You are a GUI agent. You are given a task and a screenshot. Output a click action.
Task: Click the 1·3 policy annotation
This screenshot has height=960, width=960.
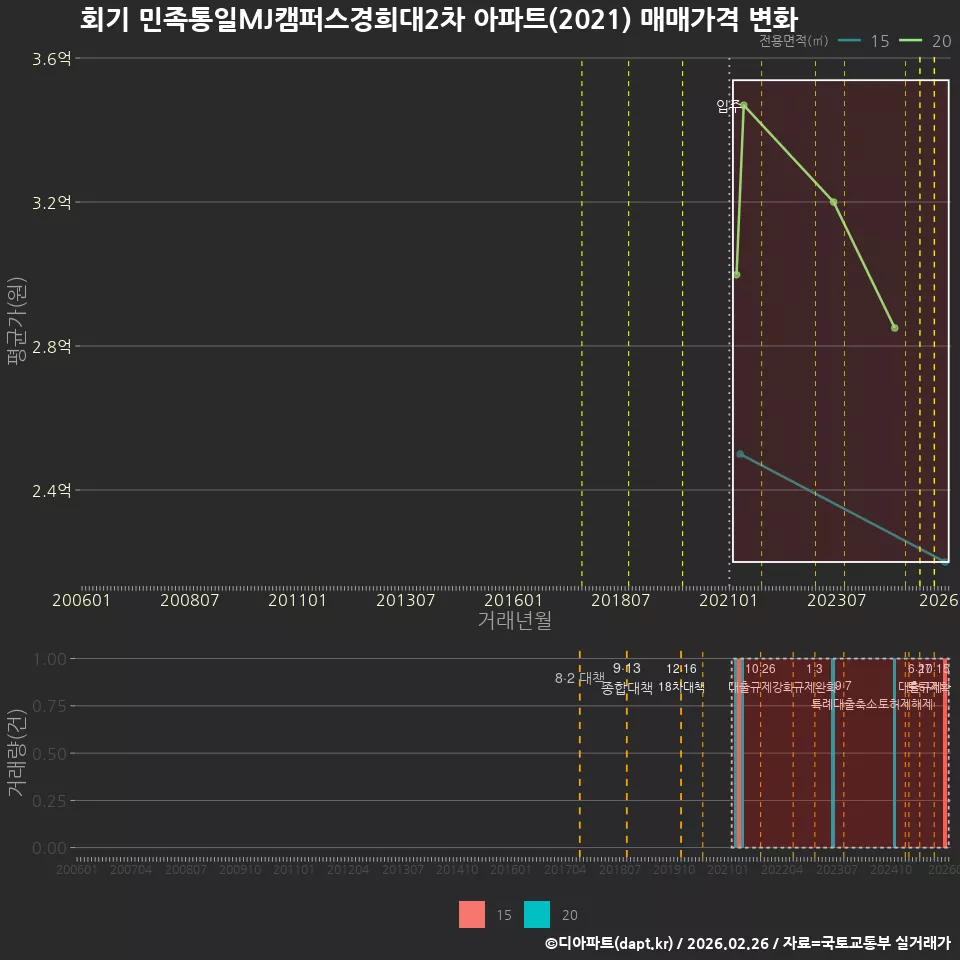tap(814, 669)
